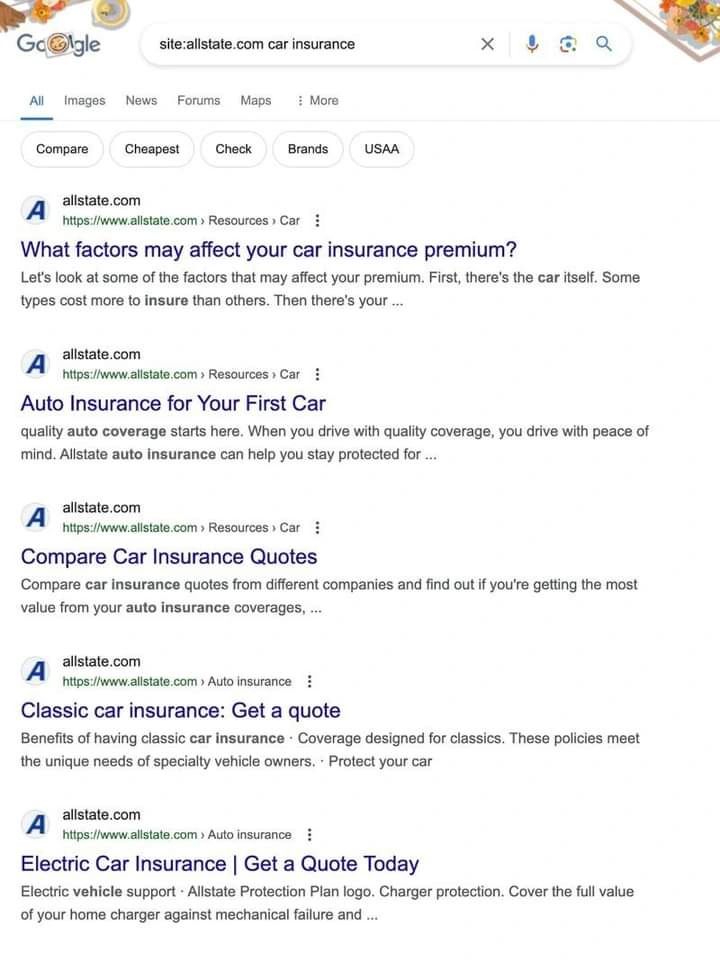Click the magnifying glass search icon
Viewport: 720px width, 961px height.
(604, 44)
